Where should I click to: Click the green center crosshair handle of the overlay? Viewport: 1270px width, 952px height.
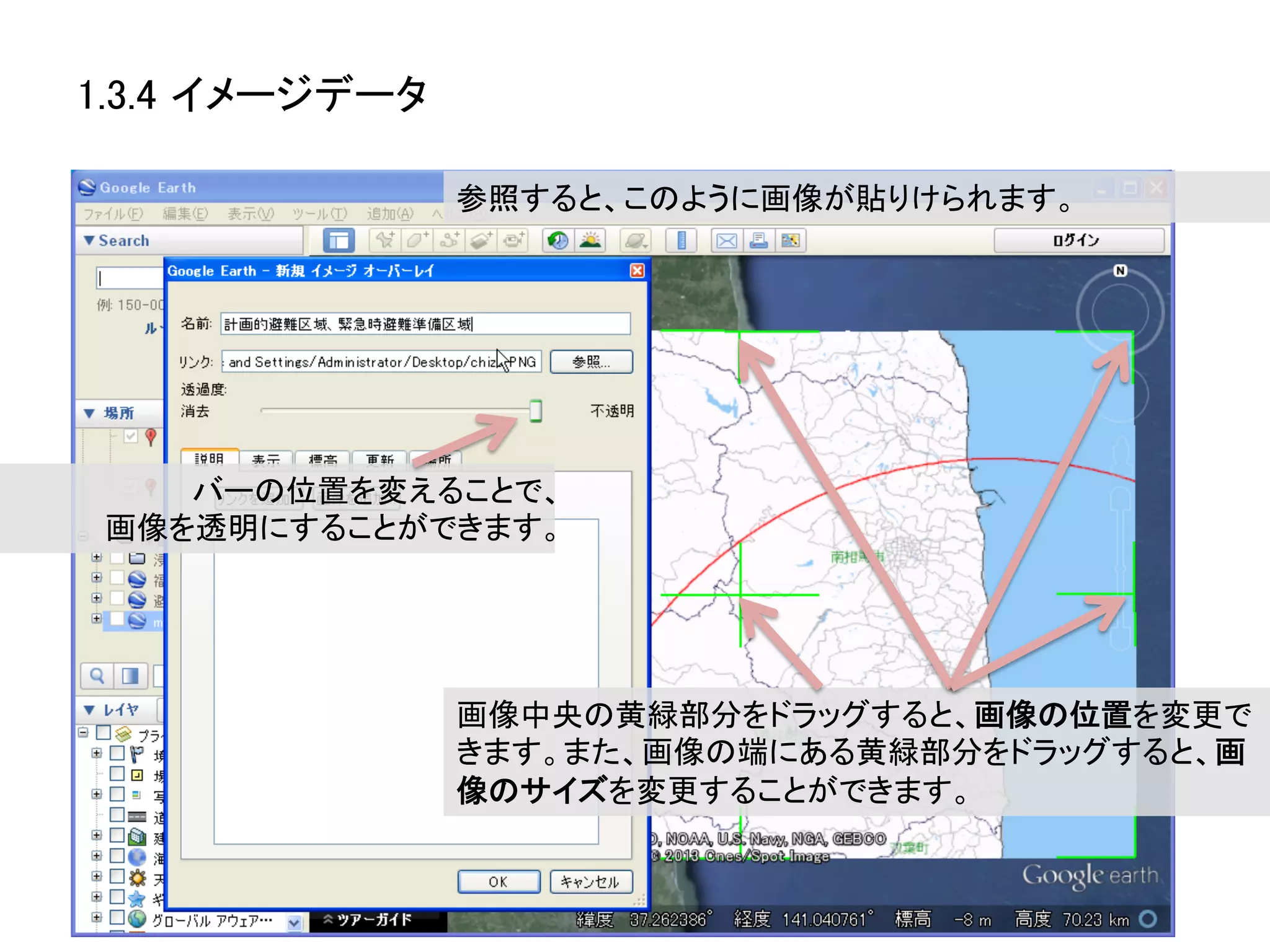tap(740, 594)
